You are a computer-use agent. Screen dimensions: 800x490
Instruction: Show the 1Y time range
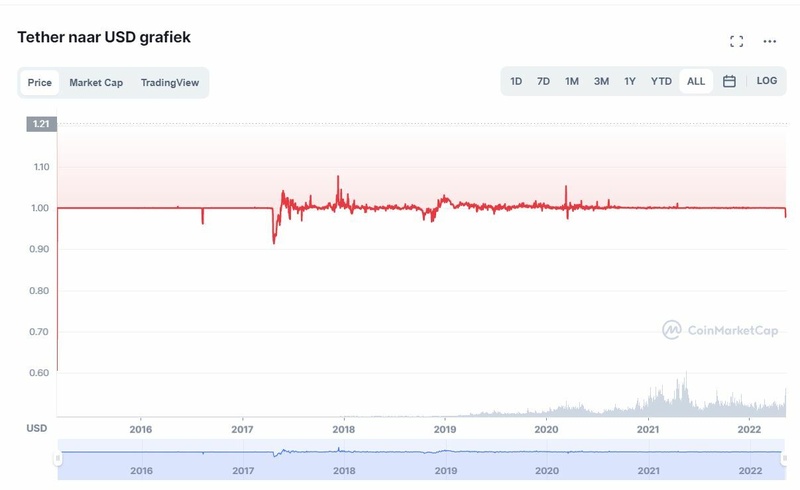coord(630,81)
